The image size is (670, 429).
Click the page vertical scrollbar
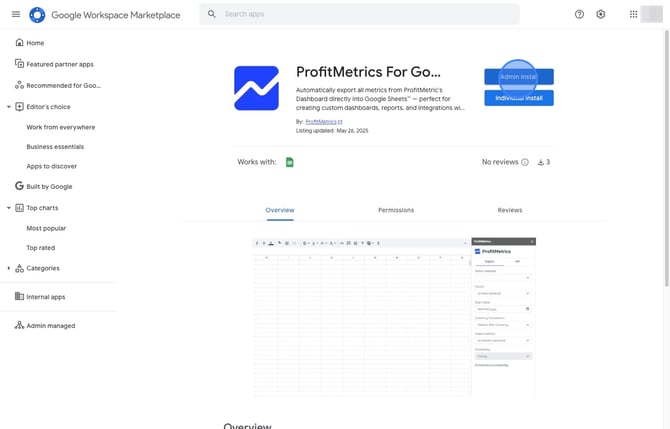(x=667, y=158)
